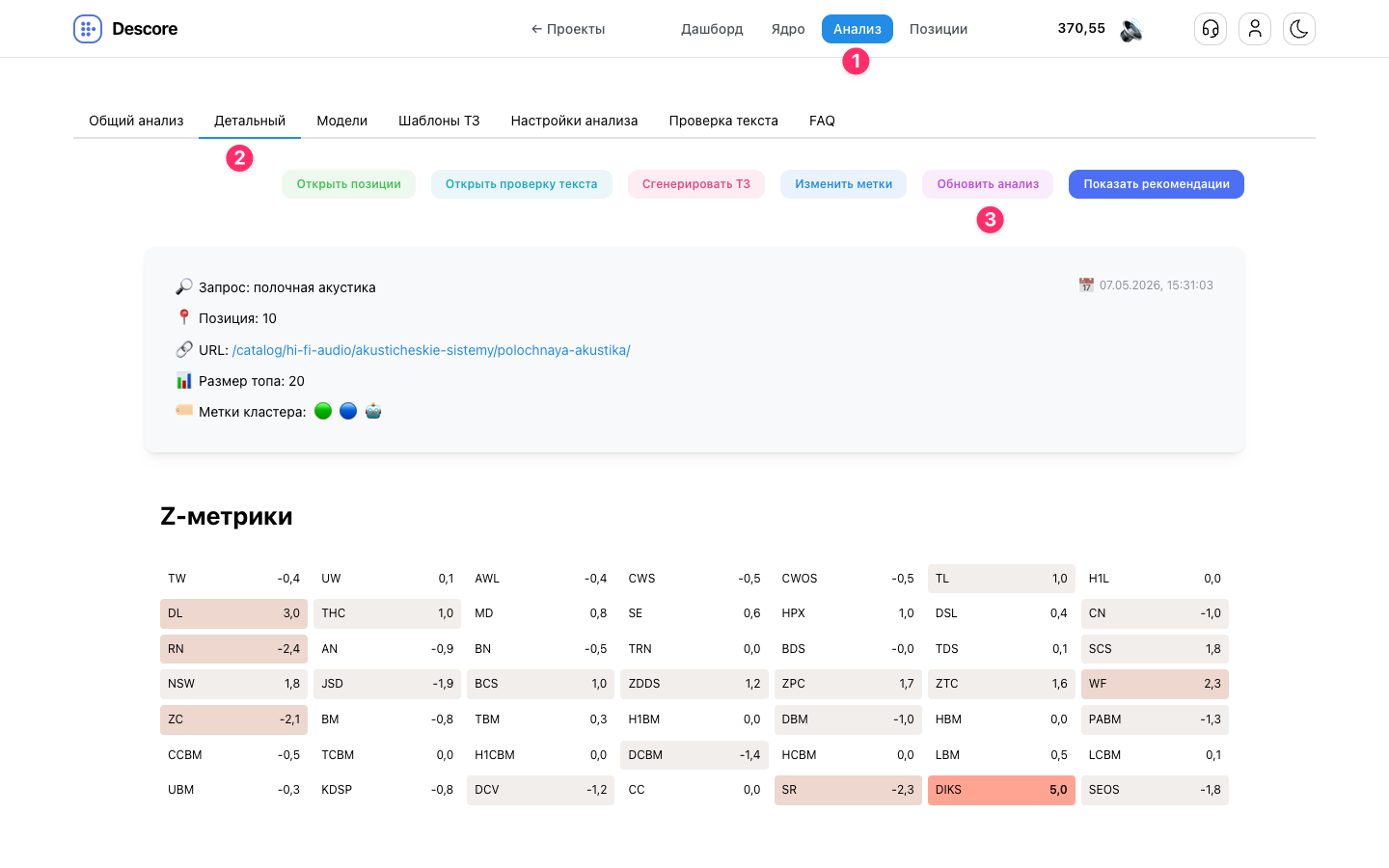Select the Анализ navigation item
The image size is (1389, 868).
coord(858,29)
